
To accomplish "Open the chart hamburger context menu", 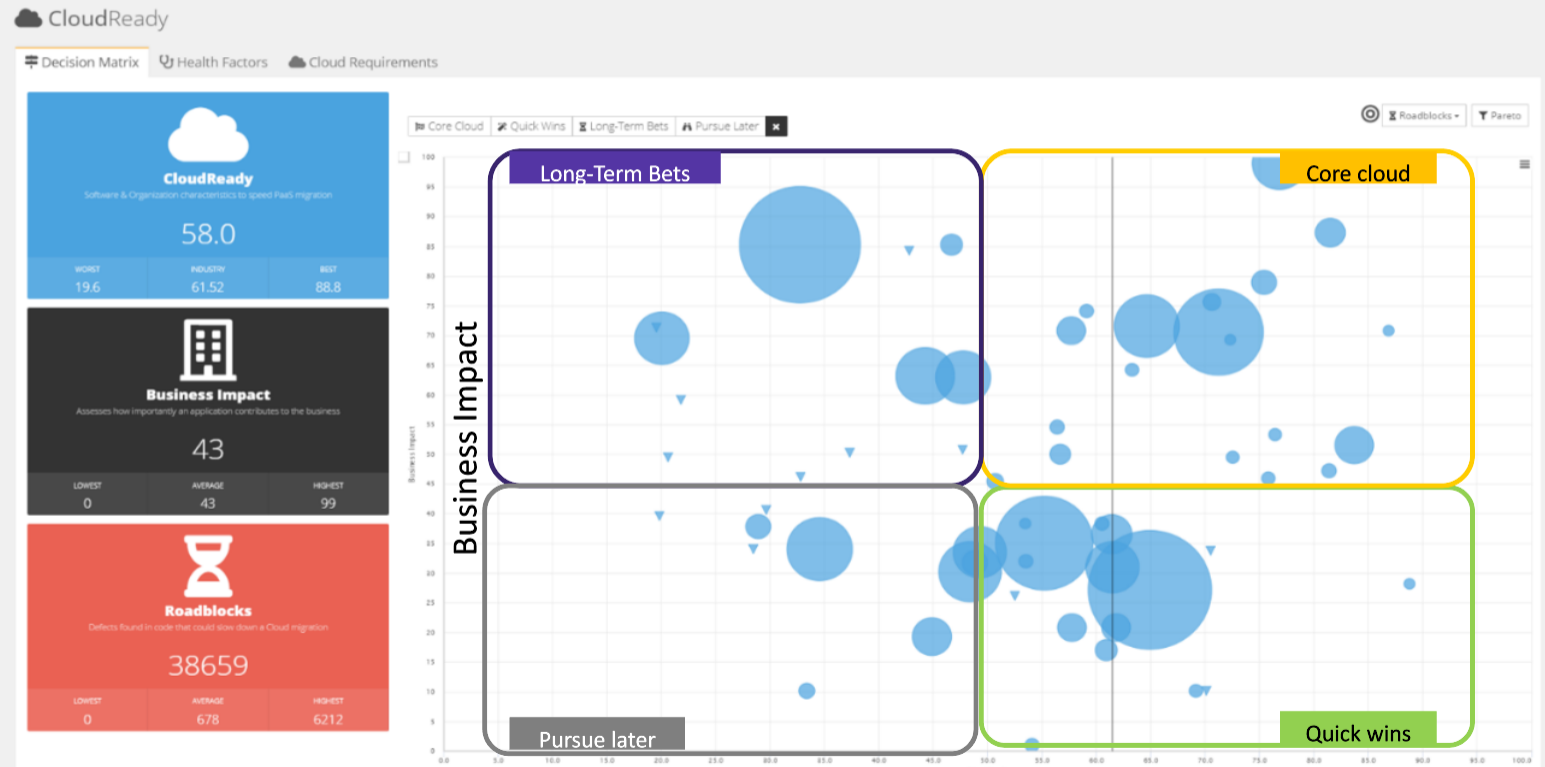I will [1525, 164].
